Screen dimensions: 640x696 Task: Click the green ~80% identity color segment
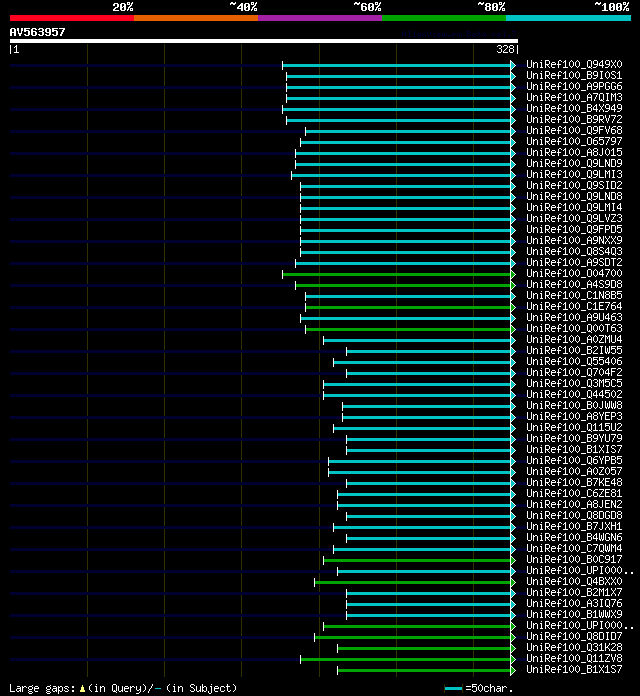pyautogui.click(x=444, y=18)
